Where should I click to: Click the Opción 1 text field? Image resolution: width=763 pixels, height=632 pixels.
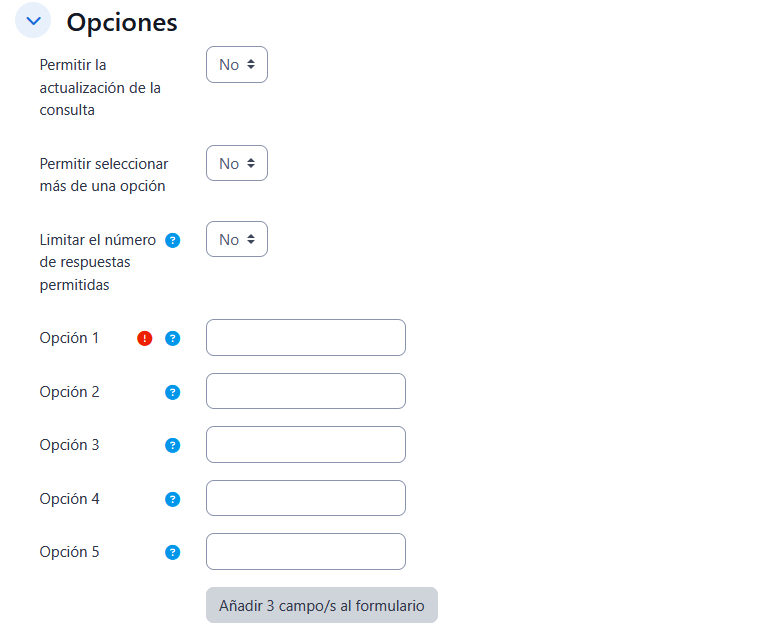[x=306, y=338]
